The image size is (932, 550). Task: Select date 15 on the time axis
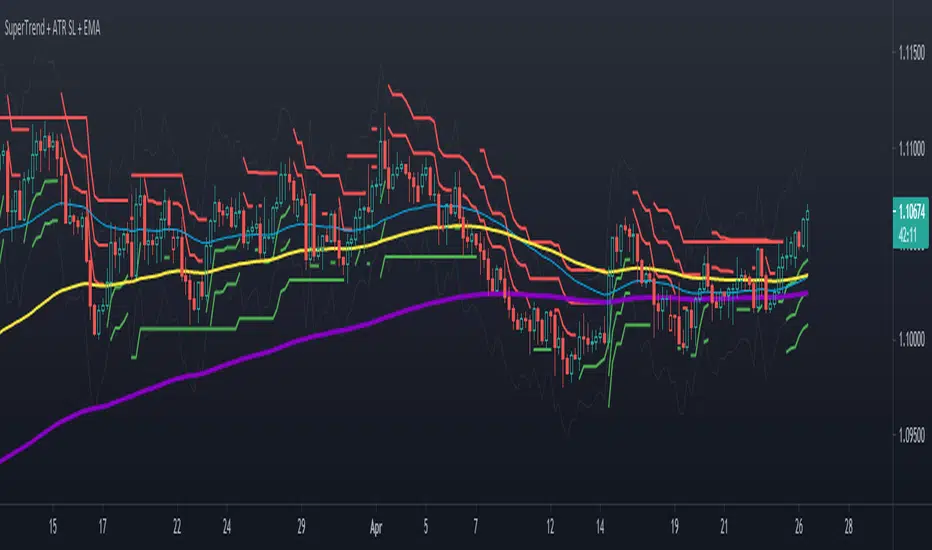click(53, 527)
